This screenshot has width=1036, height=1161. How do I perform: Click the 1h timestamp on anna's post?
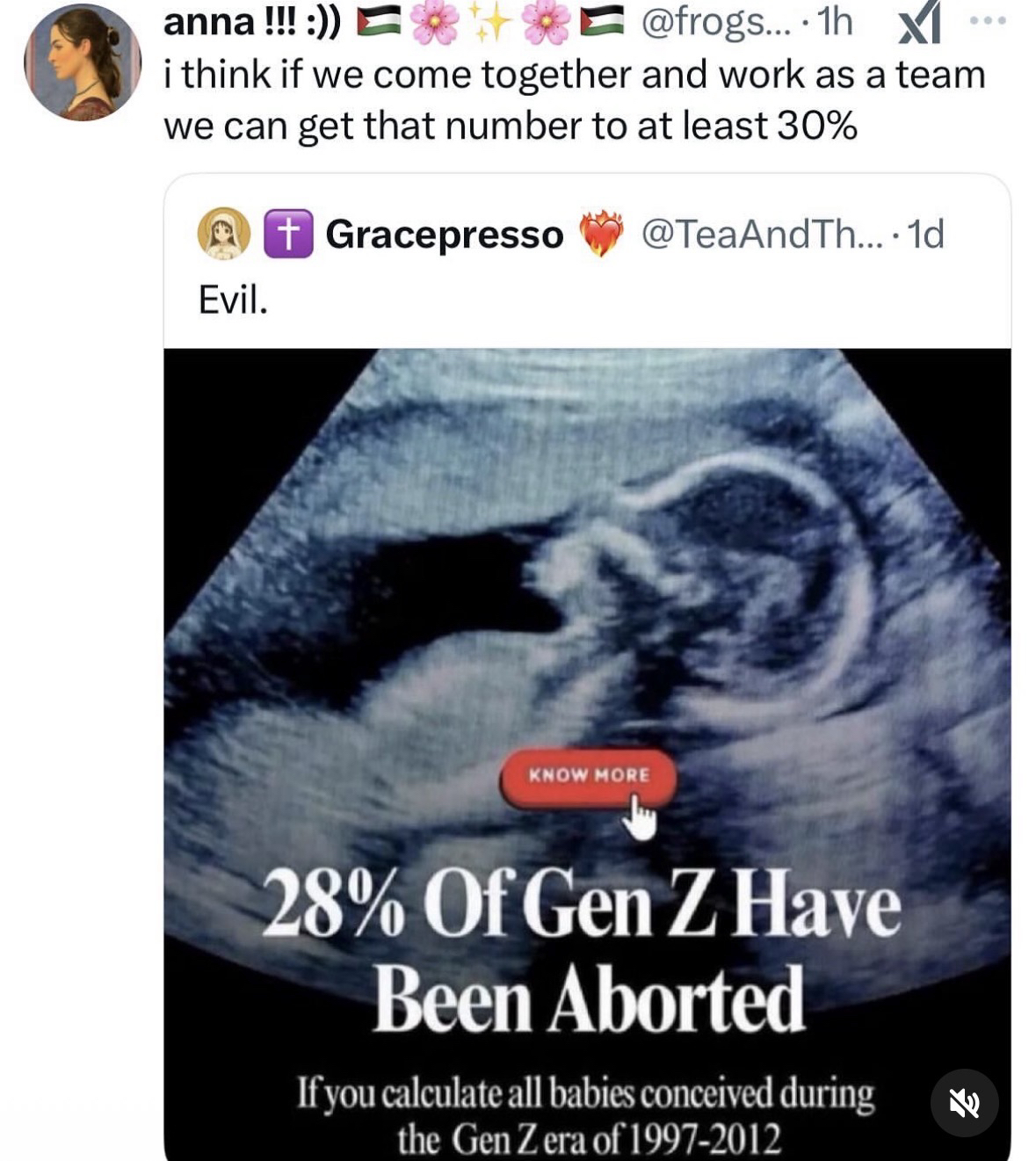[835, 23]
